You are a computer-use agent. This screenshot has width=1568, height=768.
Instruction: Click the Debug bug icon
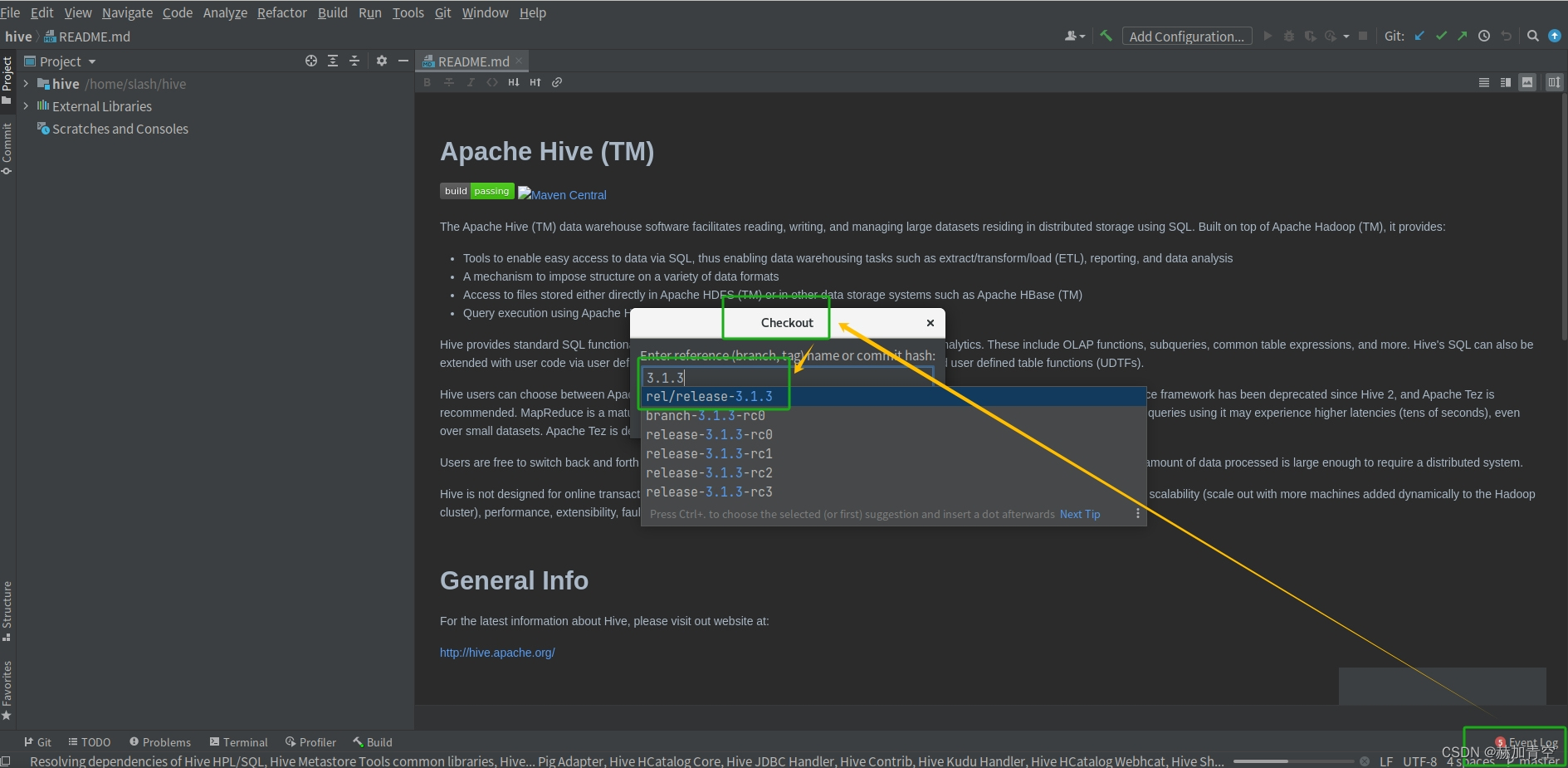(x=1289, y=36)
